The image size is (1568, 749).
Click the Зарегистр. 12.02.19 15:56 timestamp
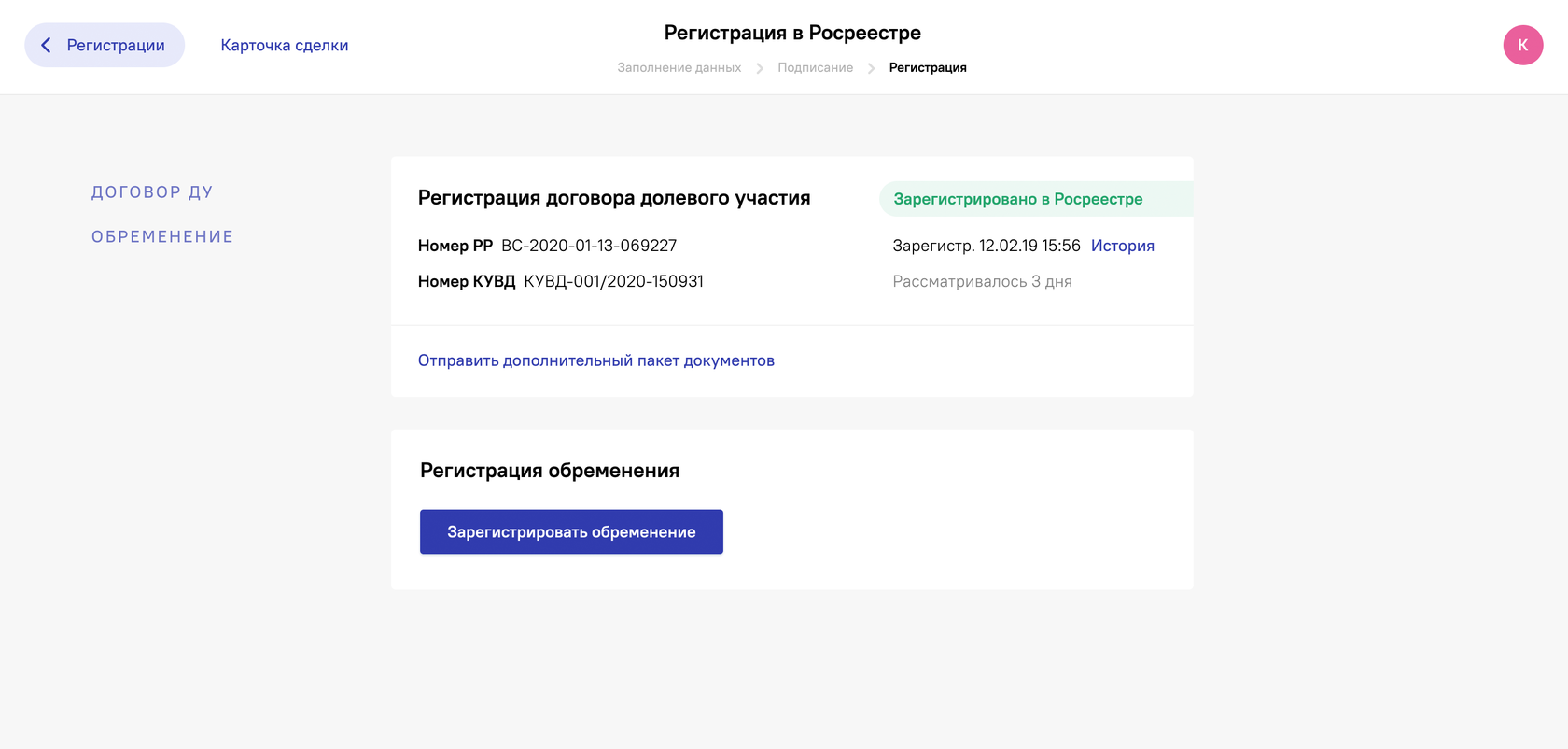click(x=987, y=246)
